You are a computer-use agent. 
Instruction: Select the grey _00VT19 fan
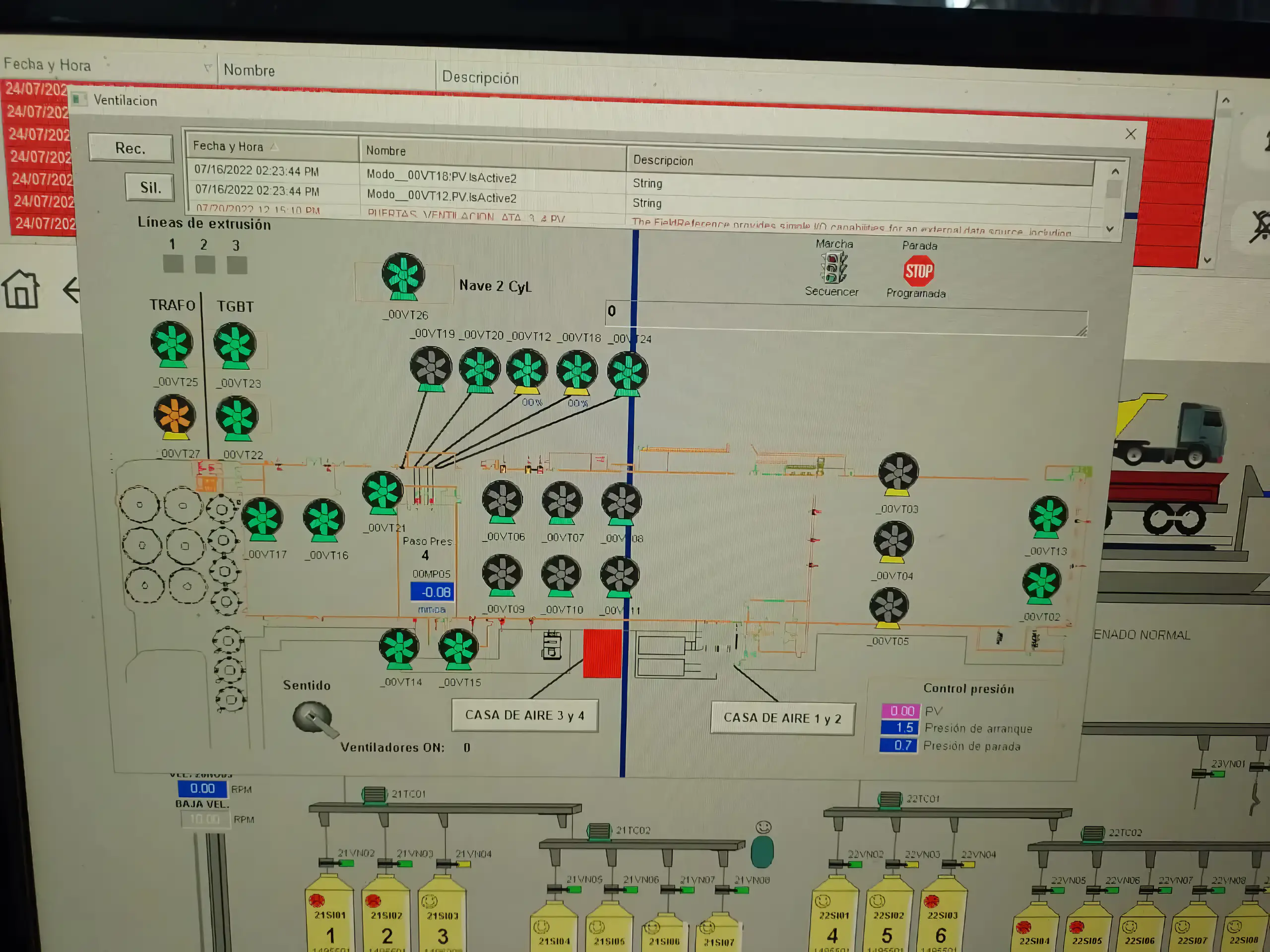[x=431, y=369]
